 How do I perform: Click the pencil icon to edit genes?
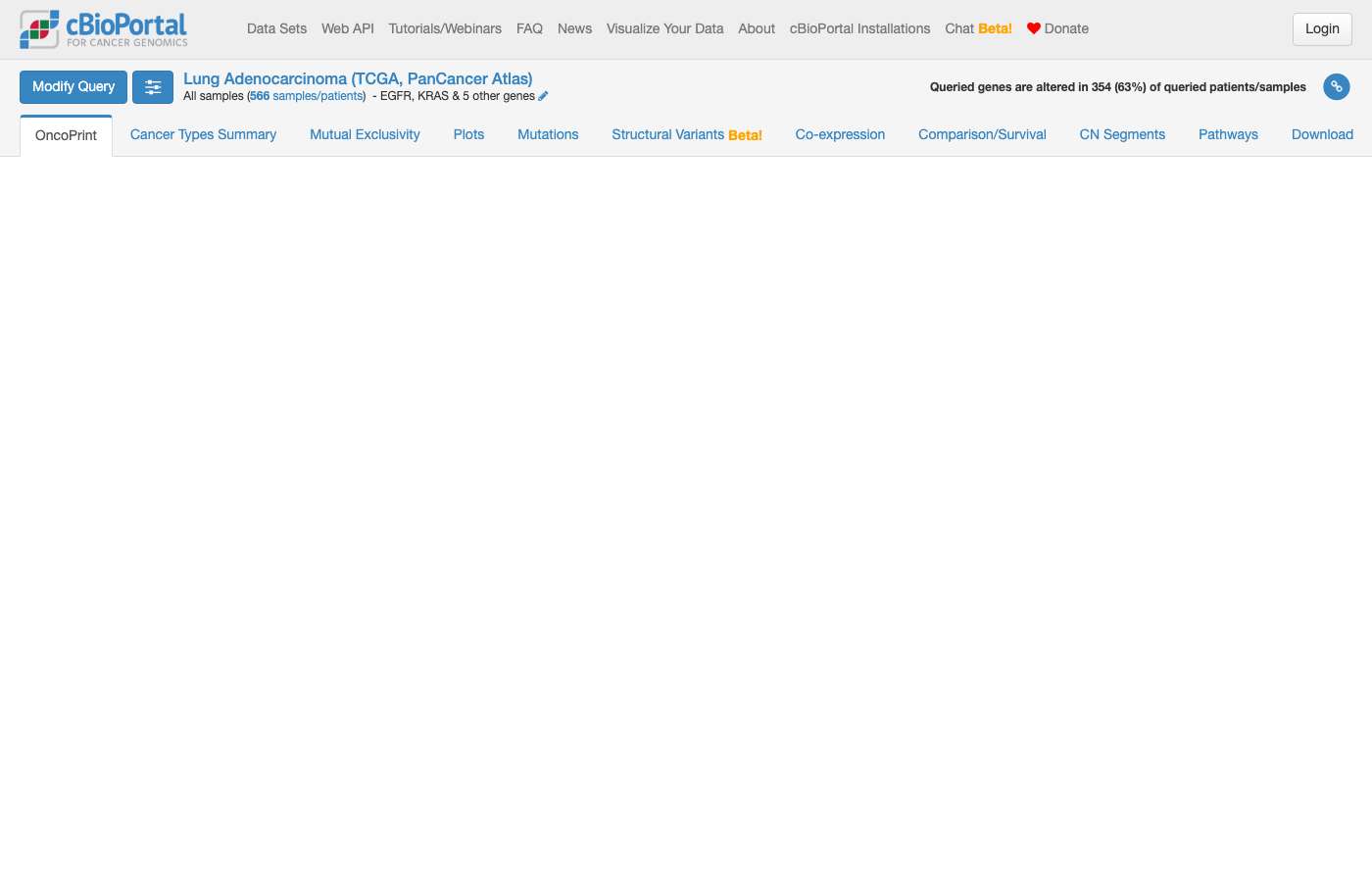[x=543, y=96]
